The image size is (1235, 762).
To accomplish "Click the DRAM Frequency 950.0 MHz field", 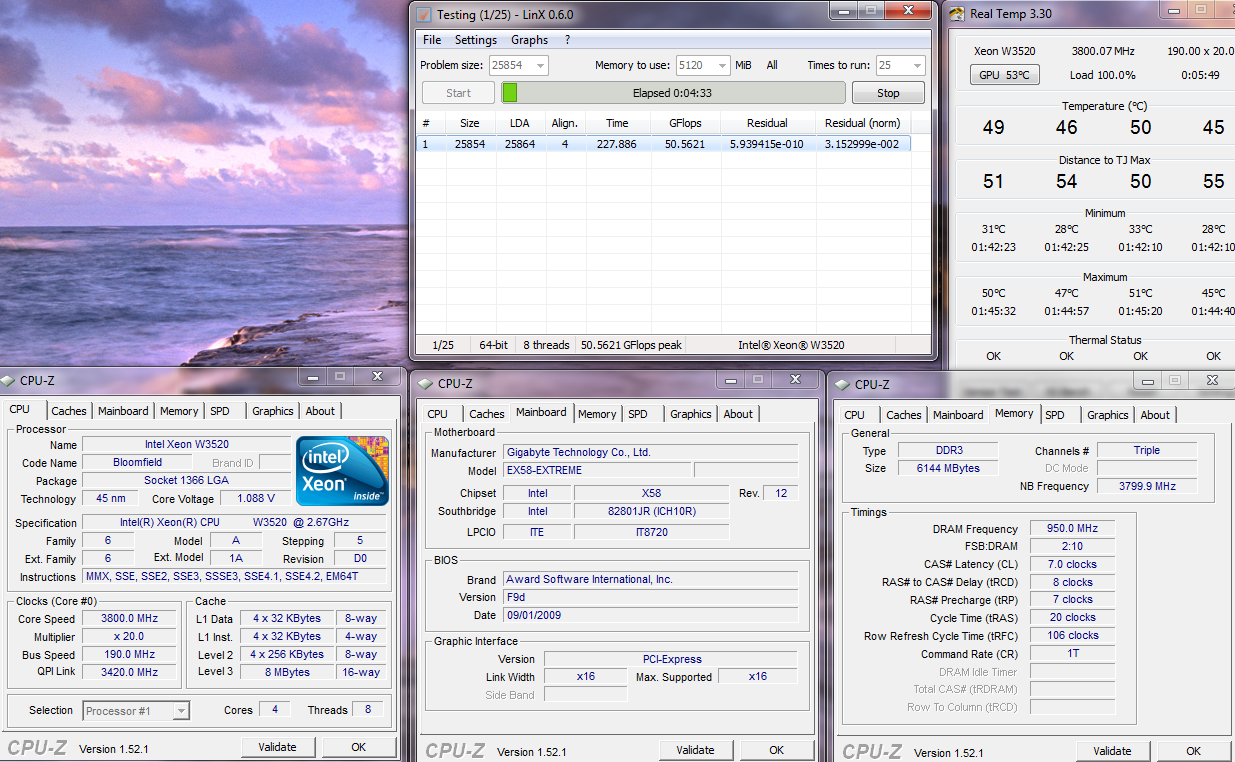I will tap(1071, 529).
